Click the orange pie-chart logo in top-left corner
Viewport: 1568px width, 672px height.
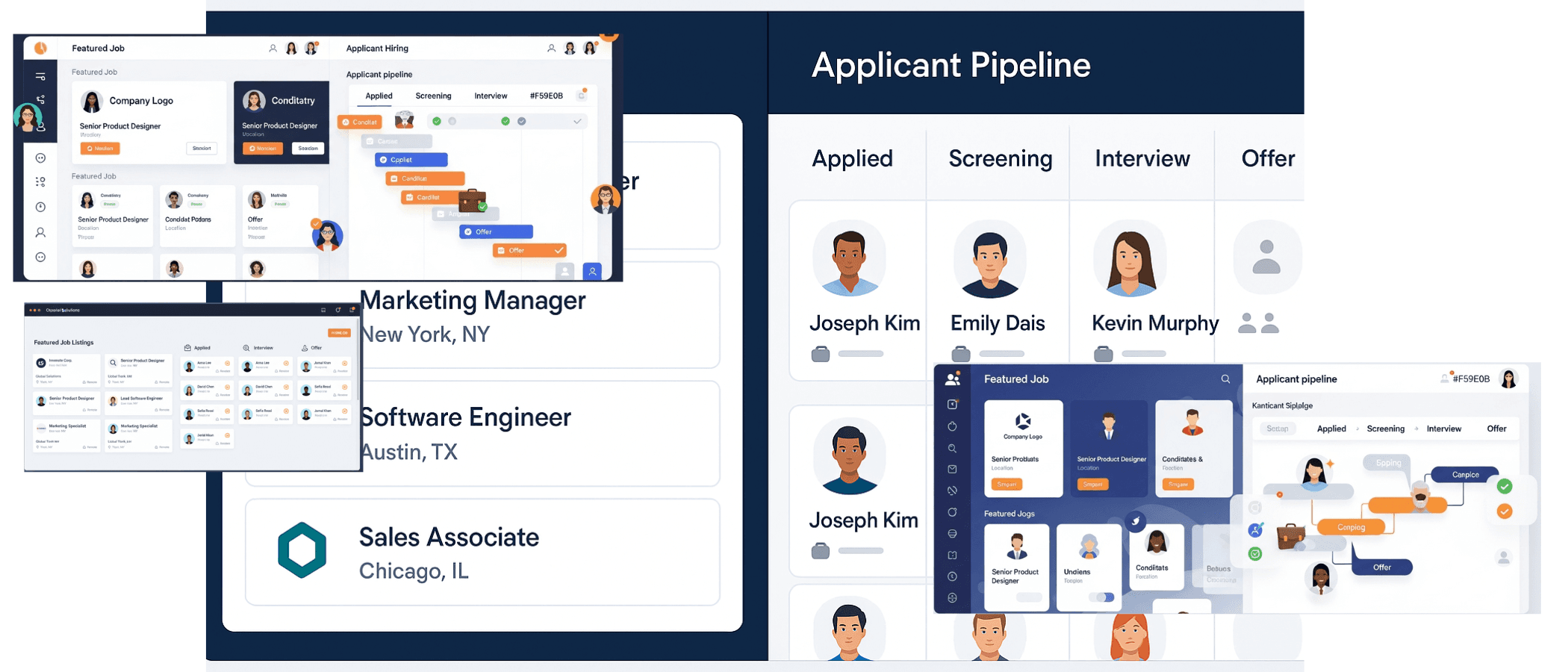[40, 48]
